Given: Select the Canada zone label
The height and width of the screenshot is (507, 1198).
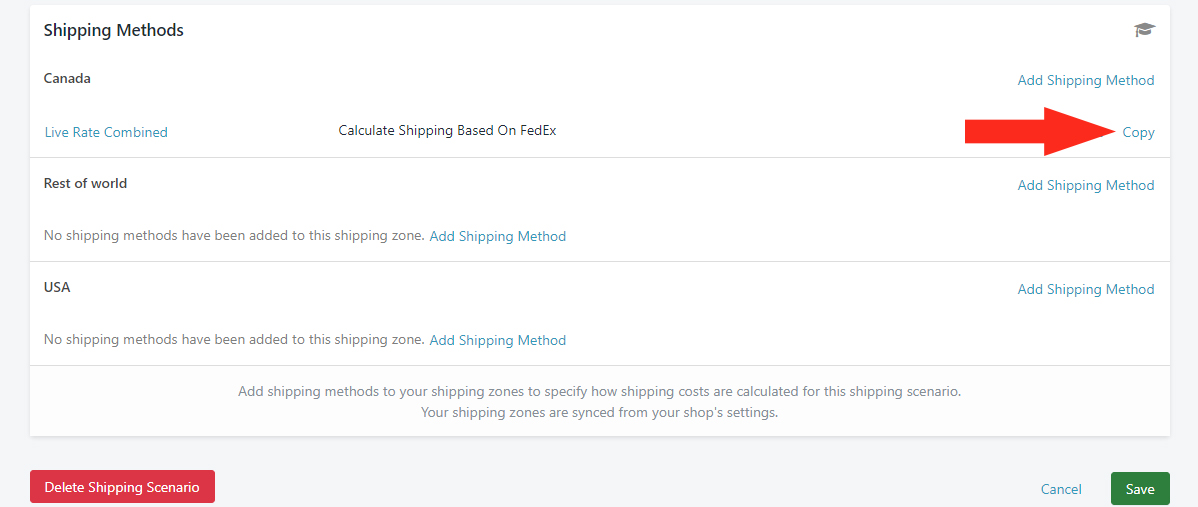Looking at the screenshot, I should coord(67,79).
